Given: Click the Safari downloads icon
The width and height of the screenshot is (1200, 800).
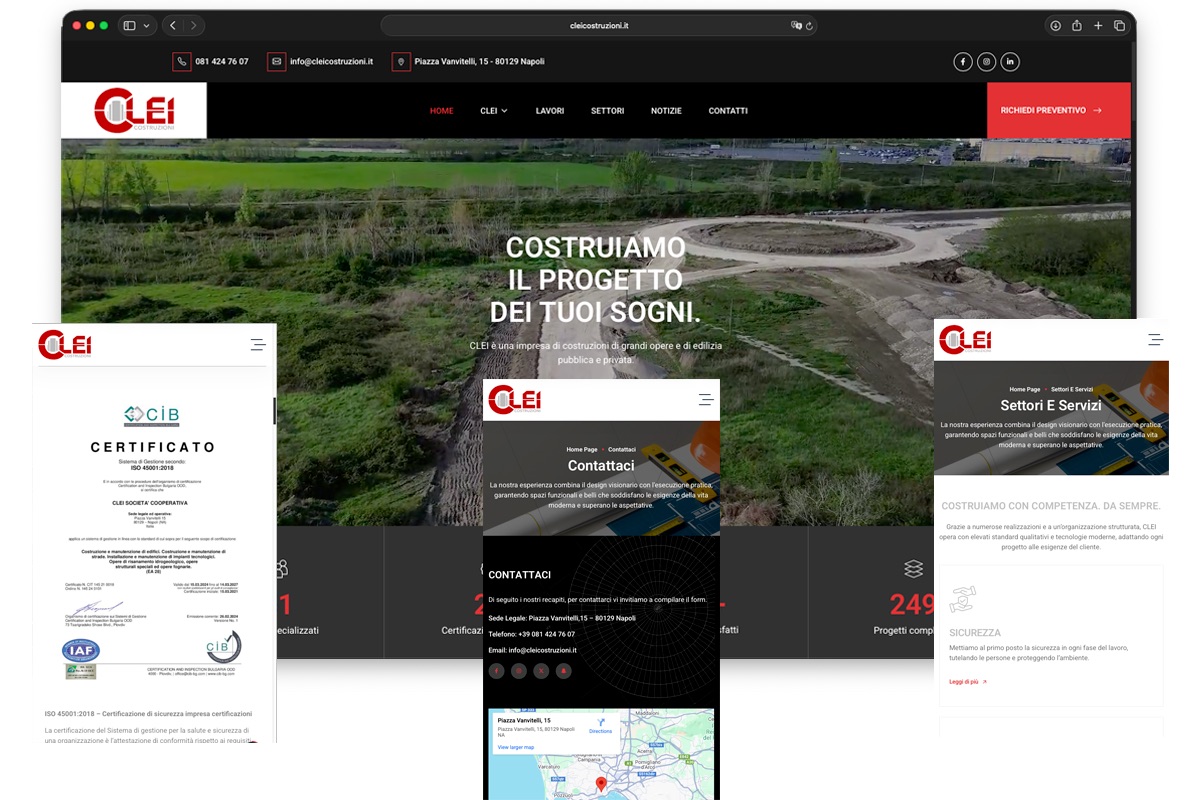Looking at the screenshot, I should pos(1055,26).
